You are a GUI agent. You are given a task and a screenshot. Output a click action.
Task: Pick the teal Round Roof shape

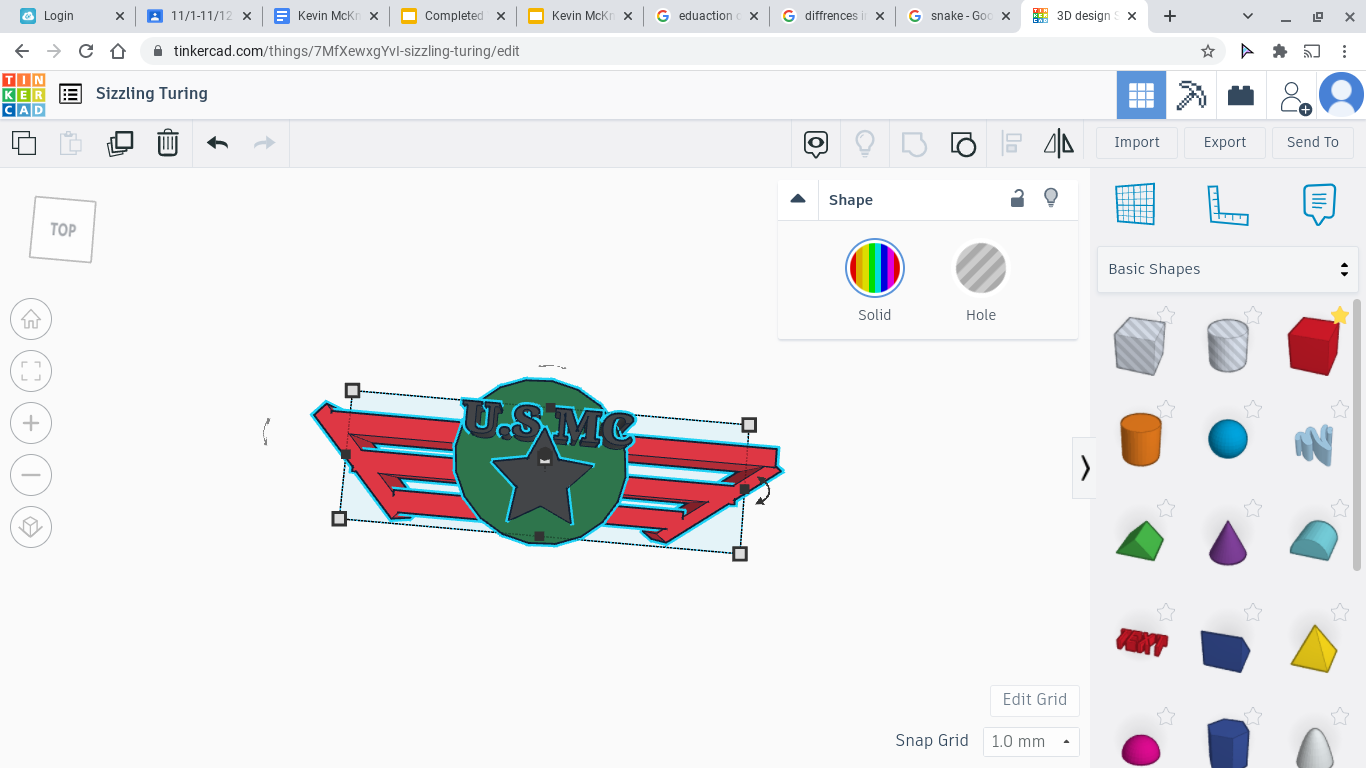click(1313, 540)
